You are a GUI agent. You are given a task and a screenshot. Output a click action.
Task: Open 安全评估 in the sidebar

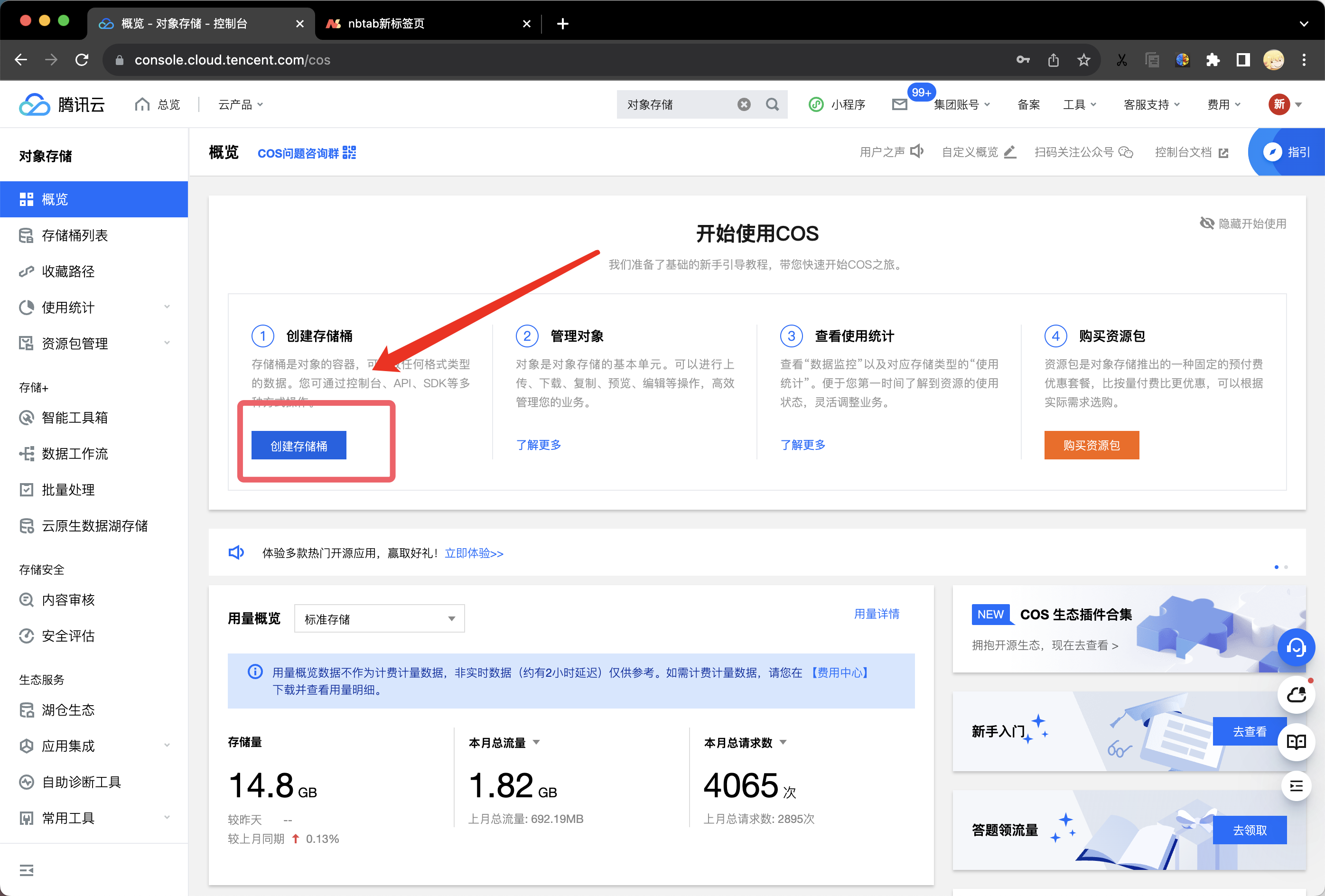tap(94, 635)
